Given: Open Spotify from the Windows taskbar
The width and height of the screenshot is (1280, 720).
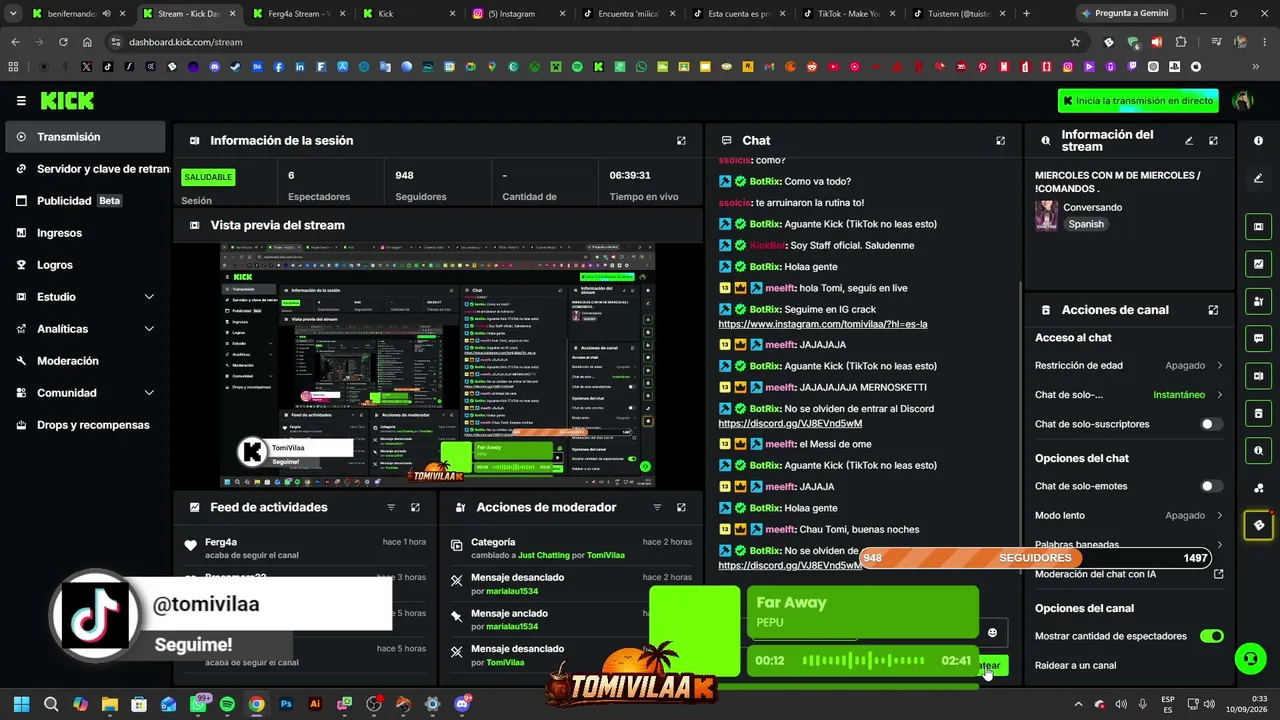Looking at the screenshot, I should [227, 704].
